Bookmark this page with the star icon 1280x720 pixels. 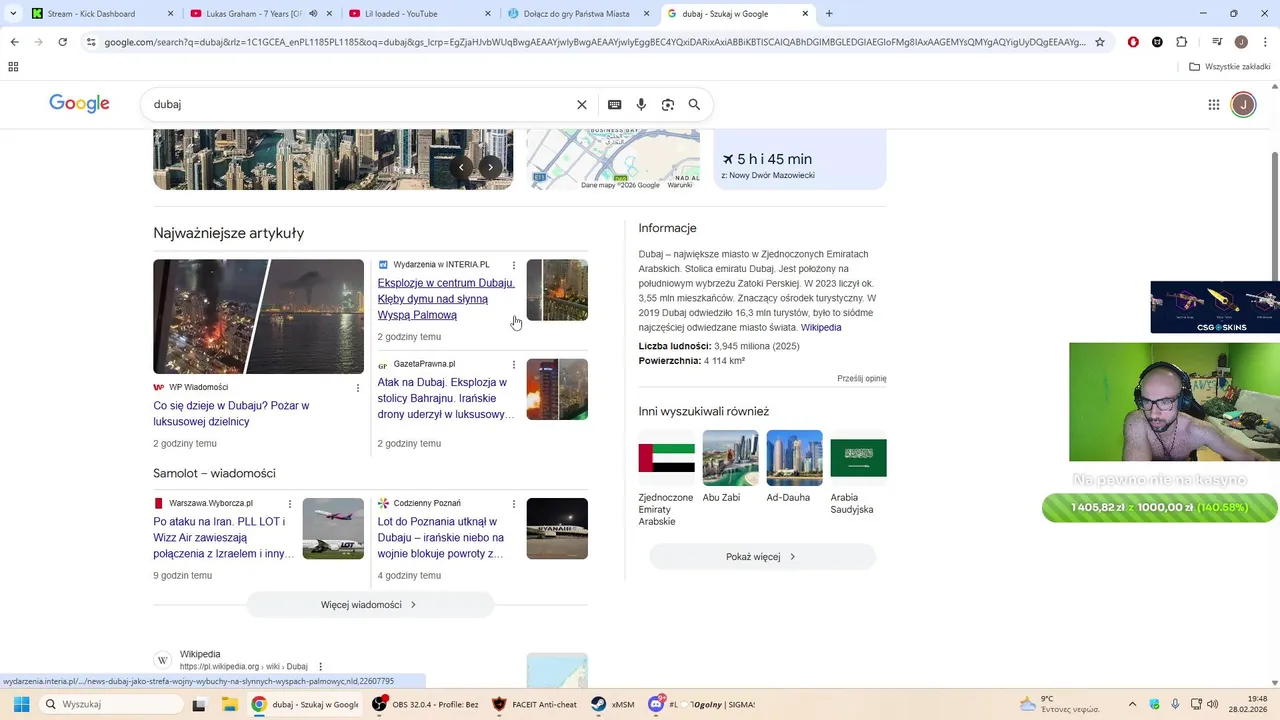[x=1100, y=42]
